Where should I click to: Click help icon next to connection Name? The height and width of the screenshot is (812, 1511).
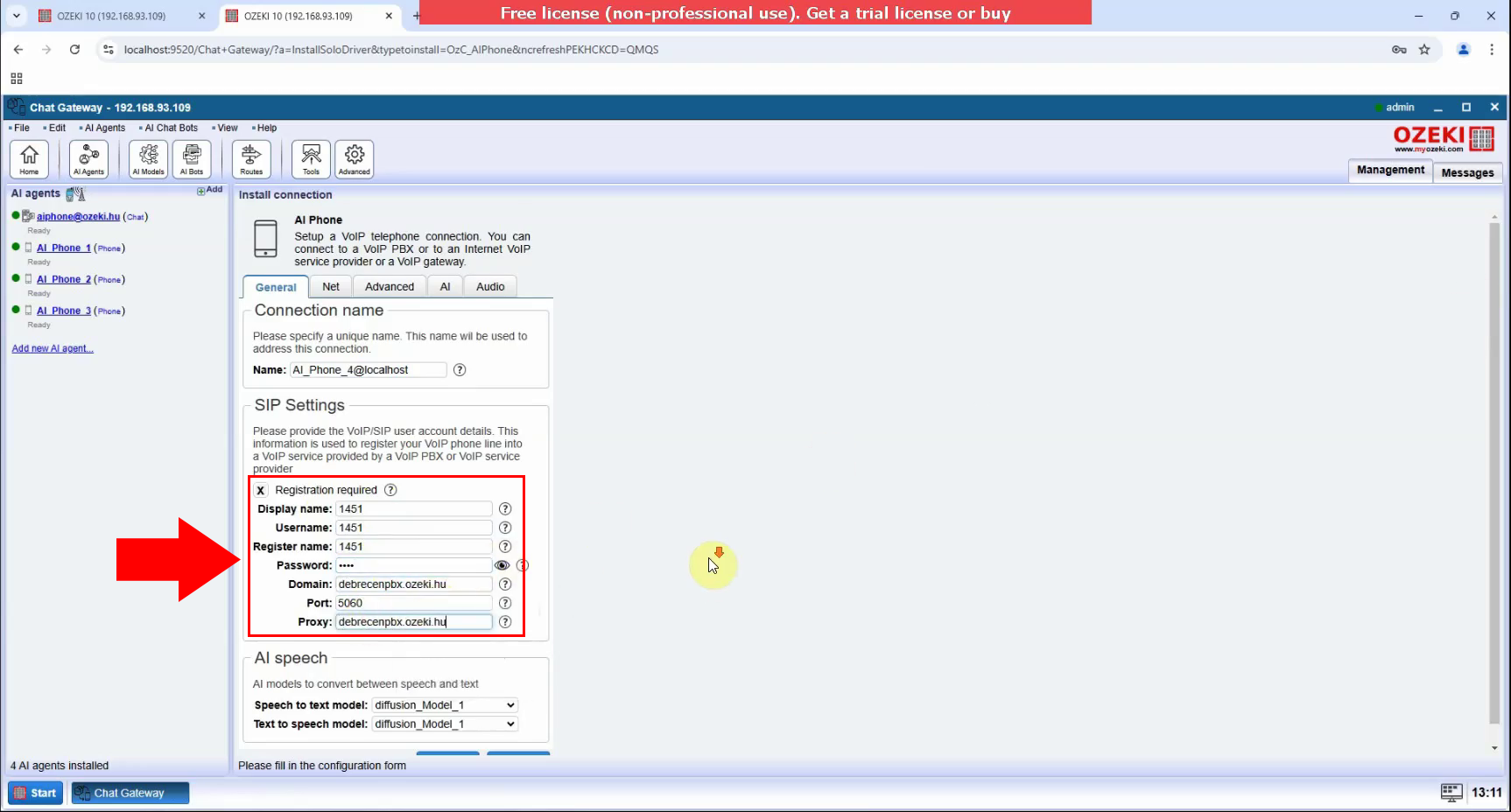pos(460,370)
